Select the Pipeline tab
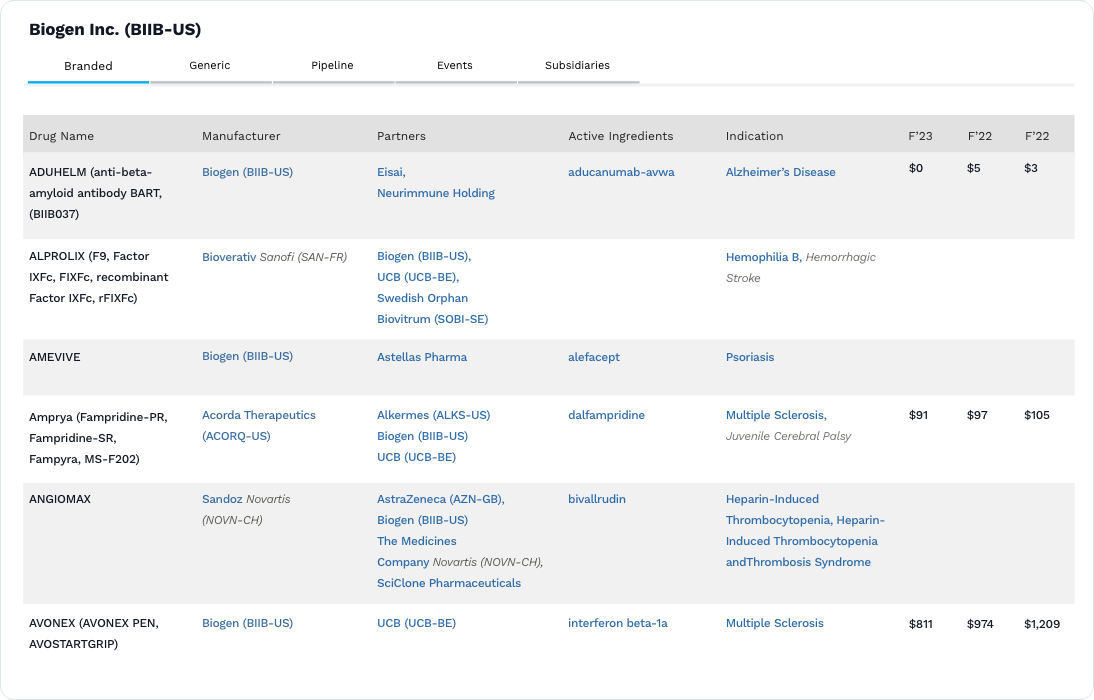 332,65
